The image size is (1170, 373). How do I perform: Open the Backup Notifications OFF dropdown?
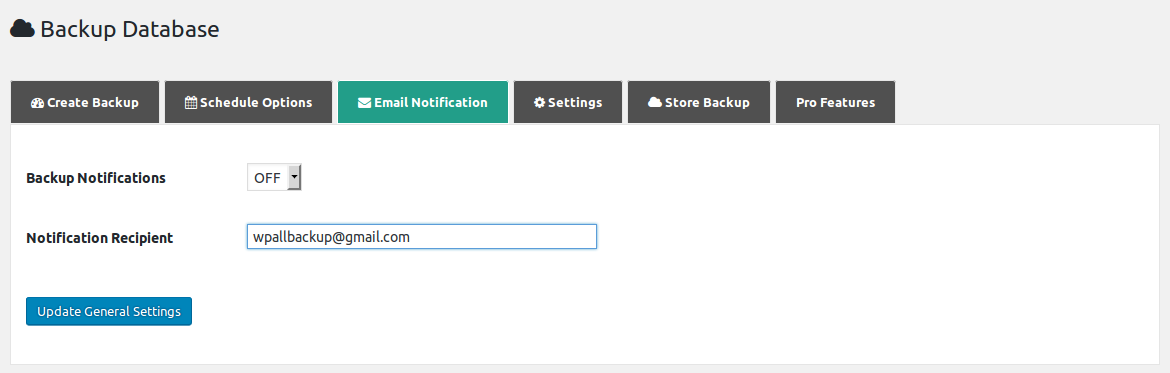[x=274, y=178]
